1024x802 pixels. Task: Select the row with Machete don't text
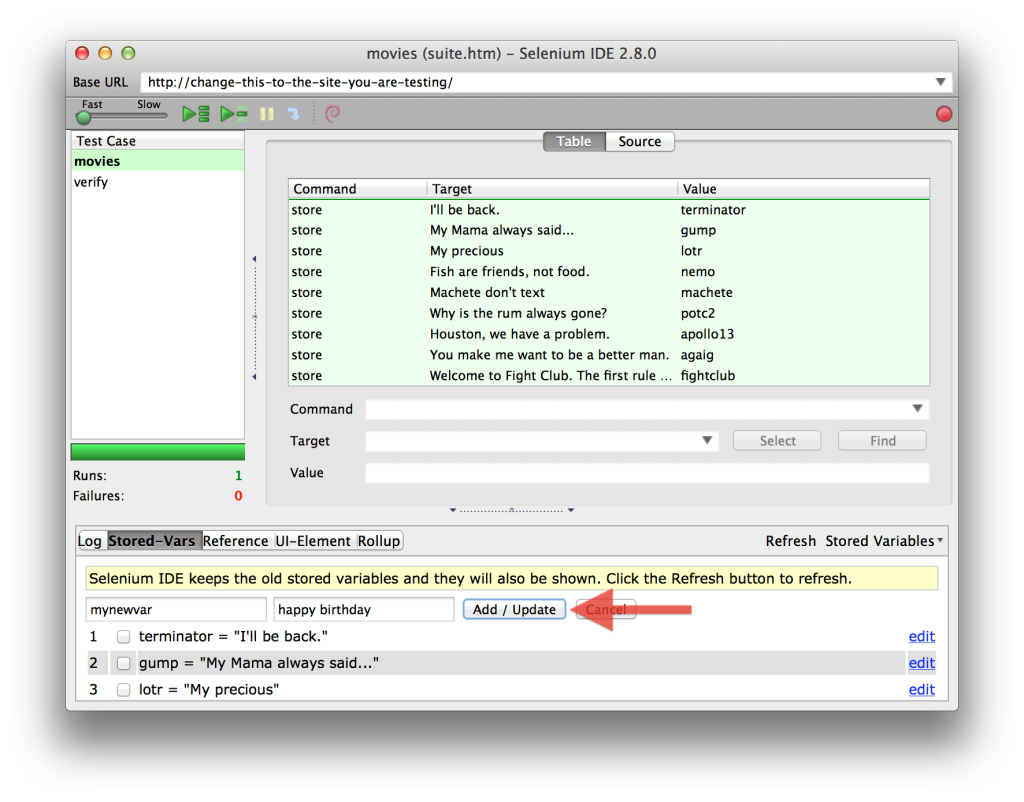point(609,293)
